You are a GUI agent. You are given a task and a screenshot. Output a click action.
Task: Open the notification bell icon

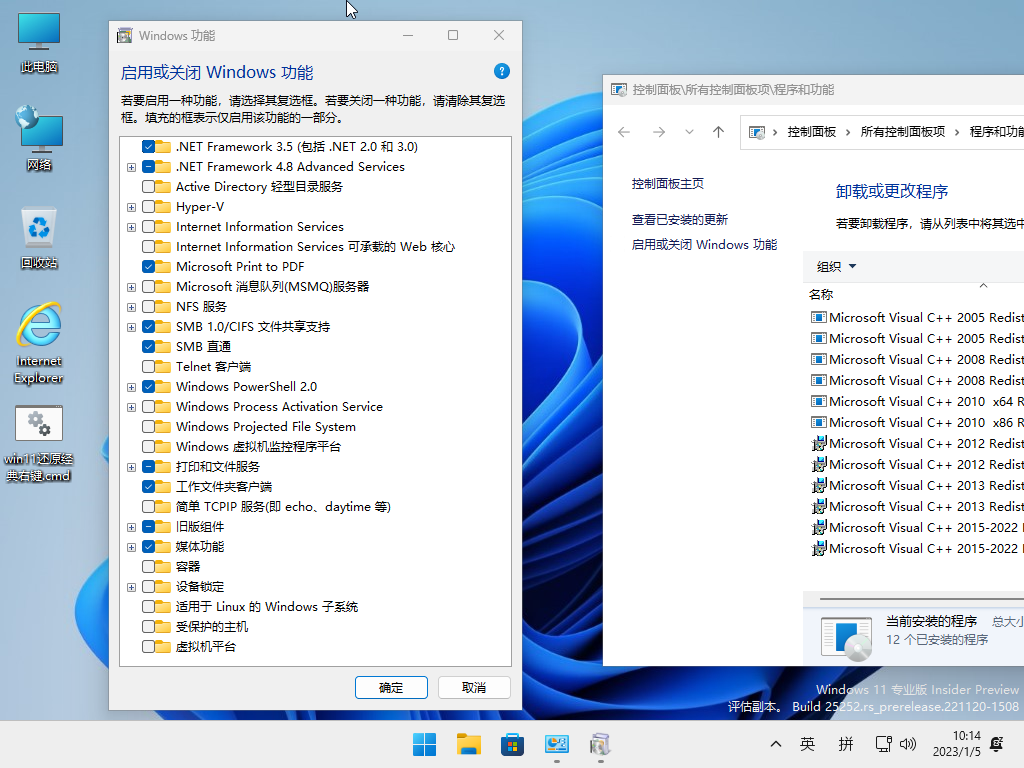pos(997,743)
